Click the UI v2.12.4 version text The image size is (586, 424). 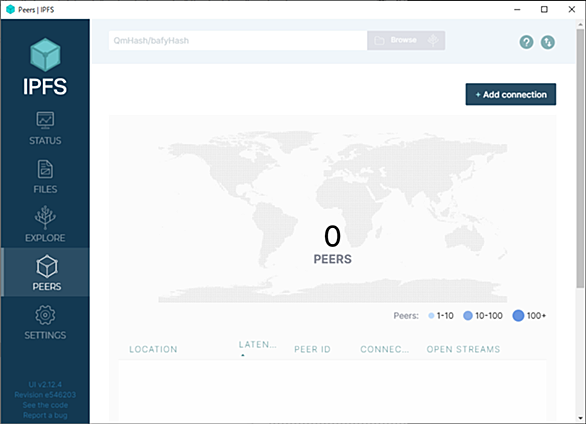[x=45, y=384]
